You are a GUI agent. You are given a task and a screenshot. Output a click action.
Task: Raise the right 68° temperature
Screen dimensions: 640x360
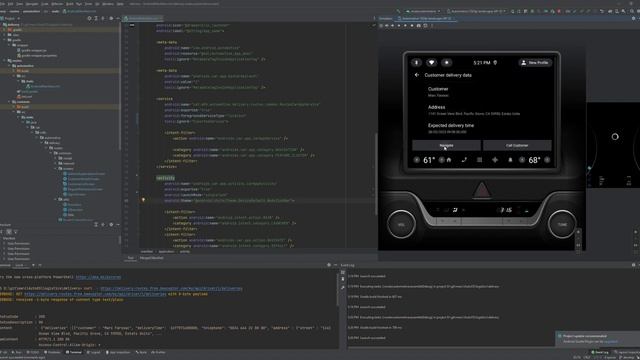click(x=547, y=160)
